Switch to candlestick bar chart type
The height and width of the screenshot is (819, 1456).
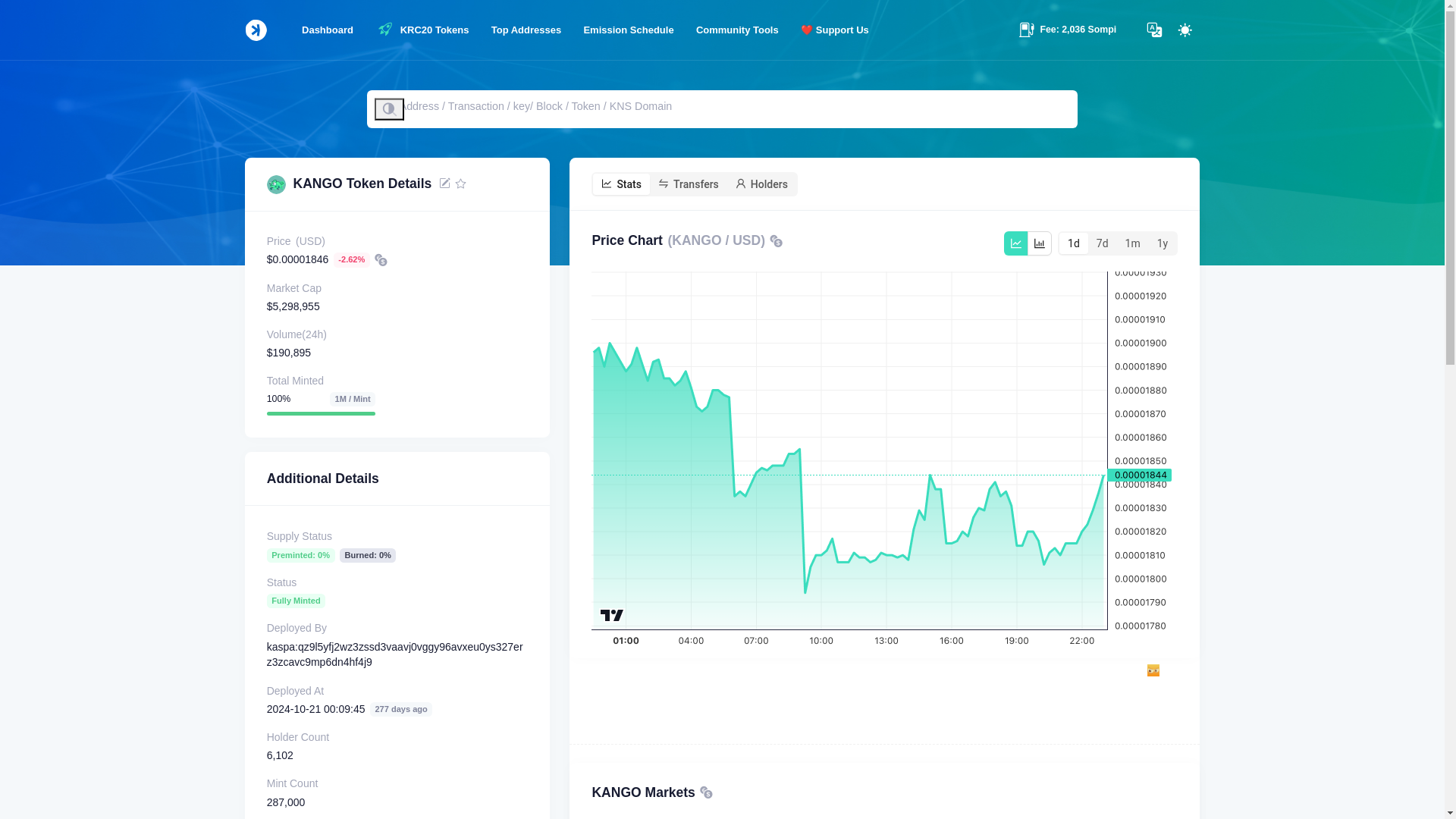point(1040,243)
